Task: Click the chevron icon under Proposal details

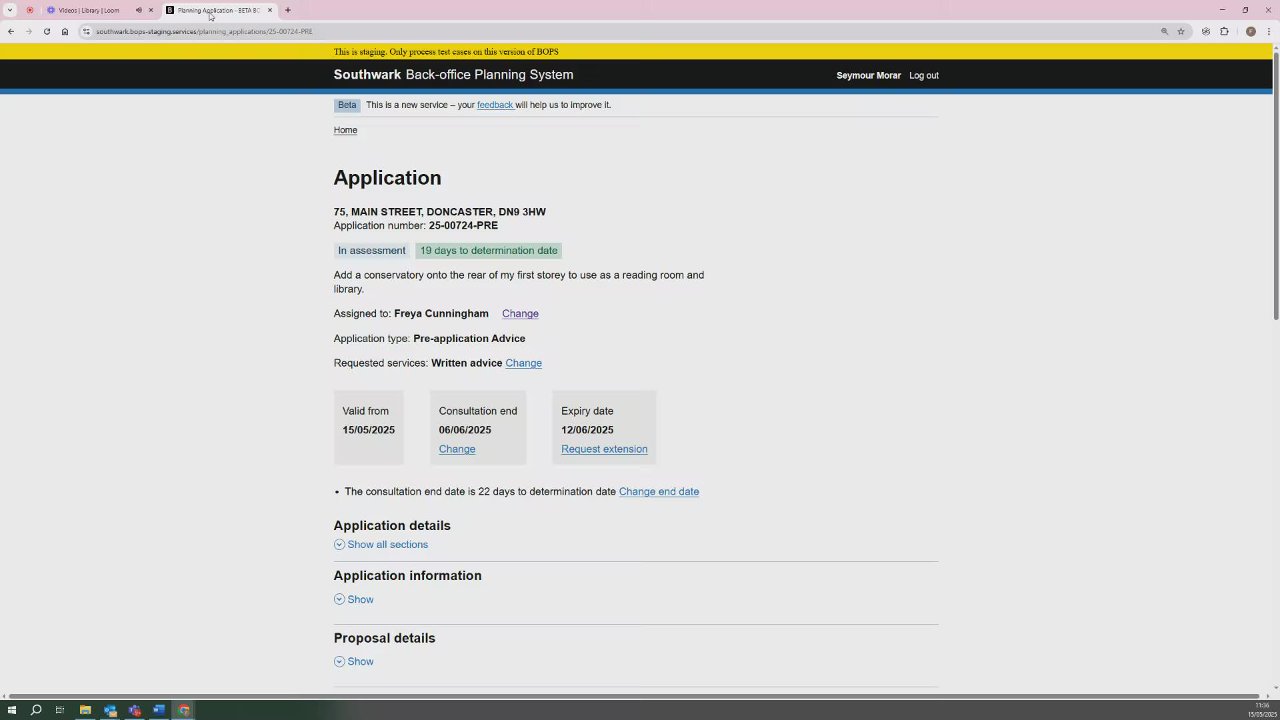Action: pos(339,662)
